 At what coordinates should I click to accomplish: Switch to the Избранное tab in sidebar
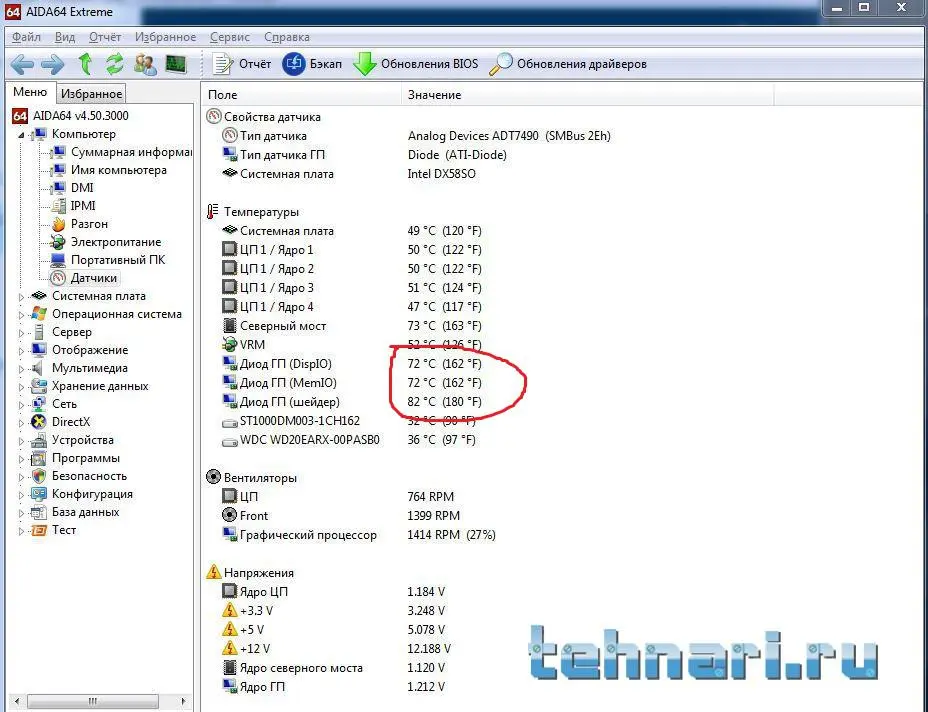[91, 94]
